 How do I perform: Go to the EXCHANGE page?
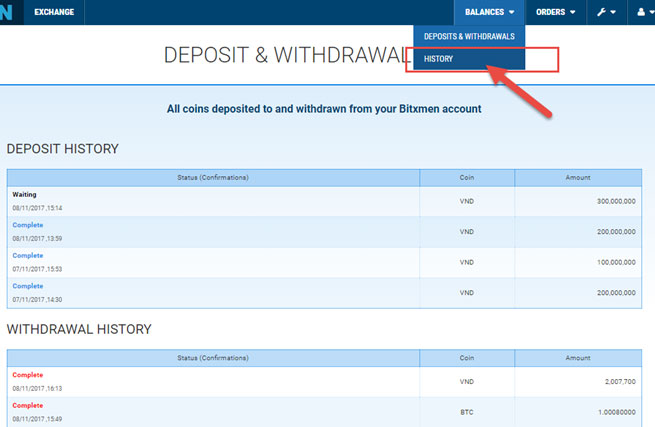tap(54, 12)
